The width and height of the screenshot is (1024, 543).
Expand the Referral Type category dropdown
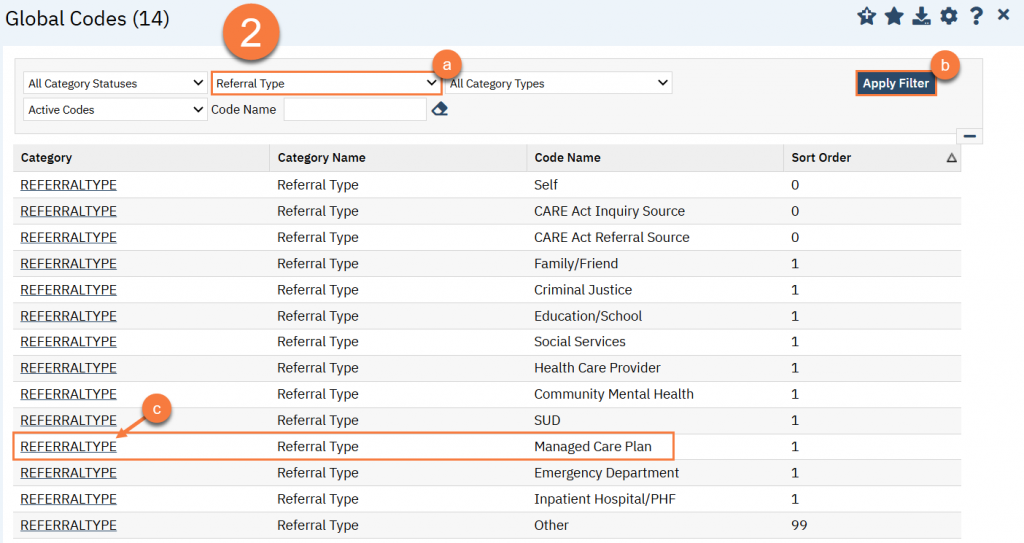tap(326, 83)
